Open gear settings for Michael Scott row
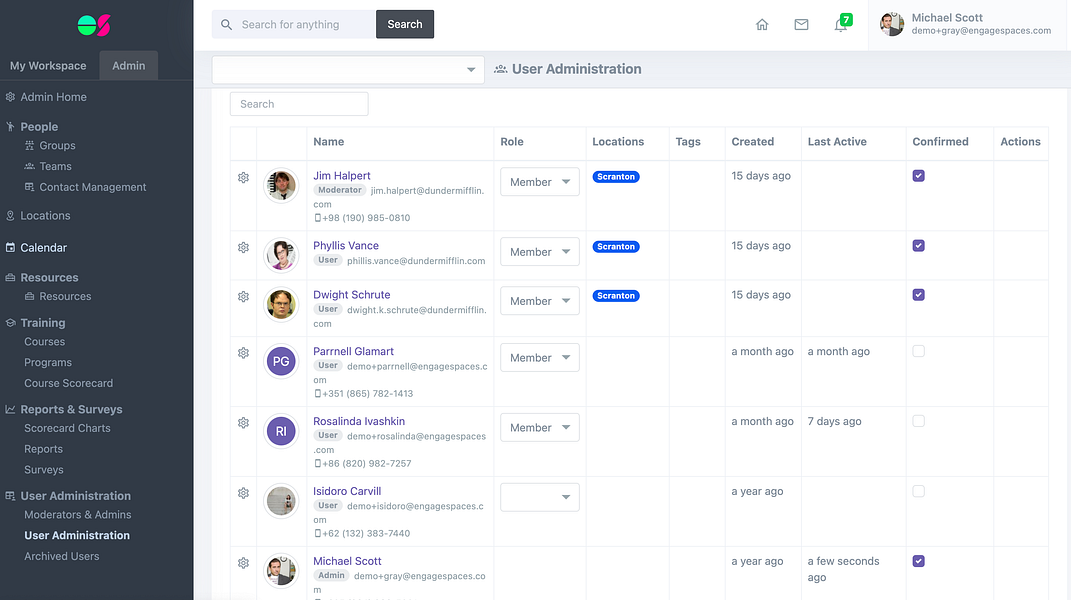The width and height of the screenshot is (1071, 600). [x=243, y=563]
